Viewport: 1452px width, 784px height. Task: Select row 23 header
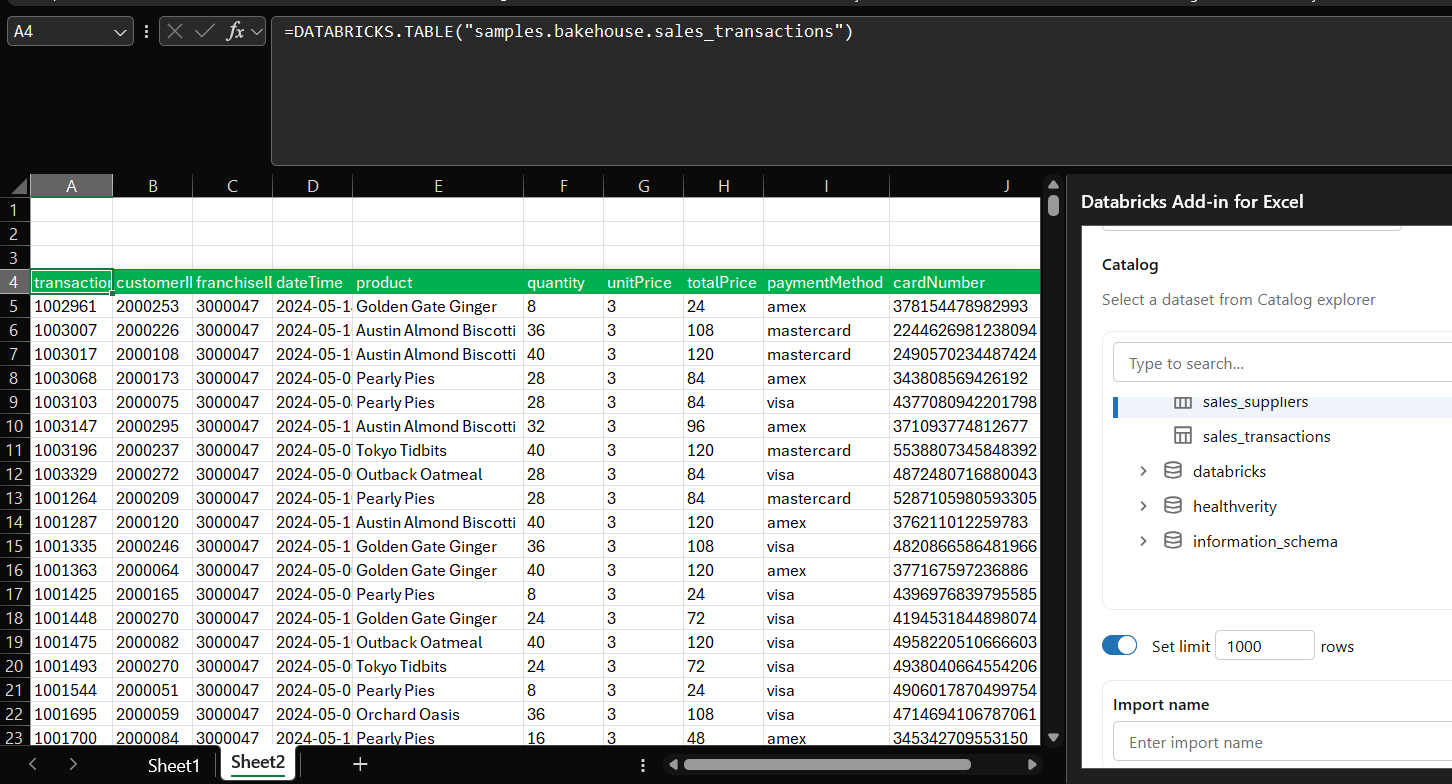click(15, 737)
